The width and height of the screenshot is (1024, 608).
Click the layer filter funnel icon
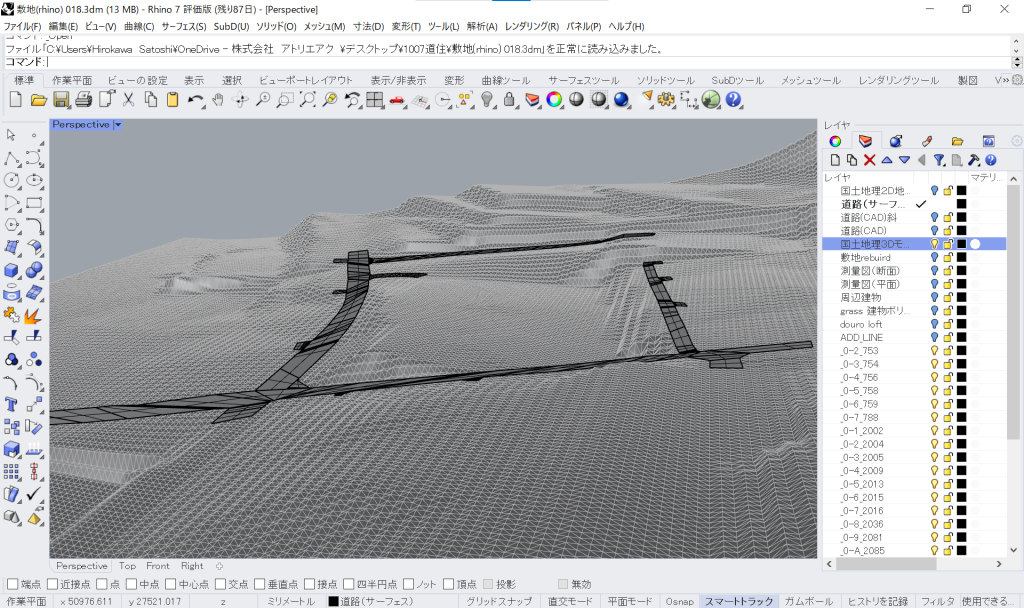click(939, 160)
